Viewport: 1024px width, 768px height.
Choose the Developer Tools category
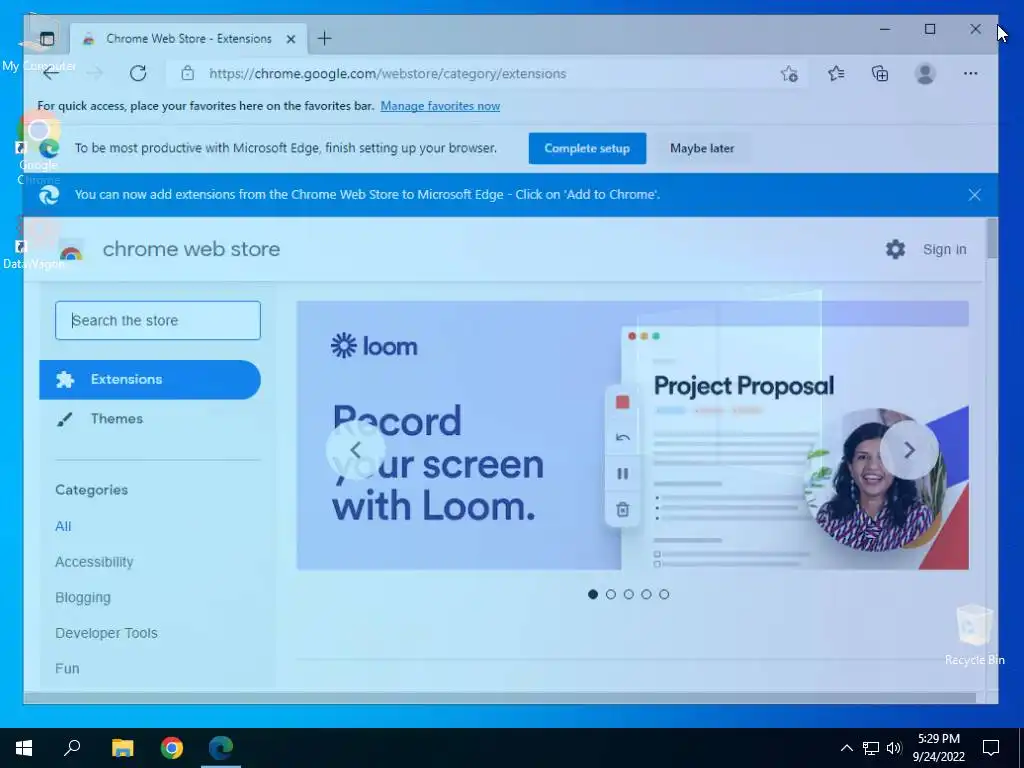106,633
